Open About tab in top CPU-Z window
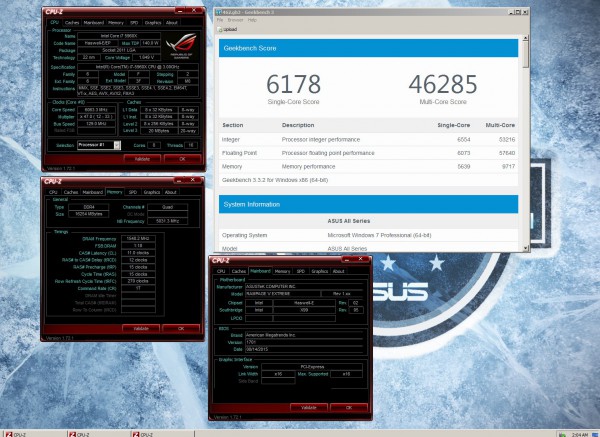600x437 pixels. coord(171,23)
